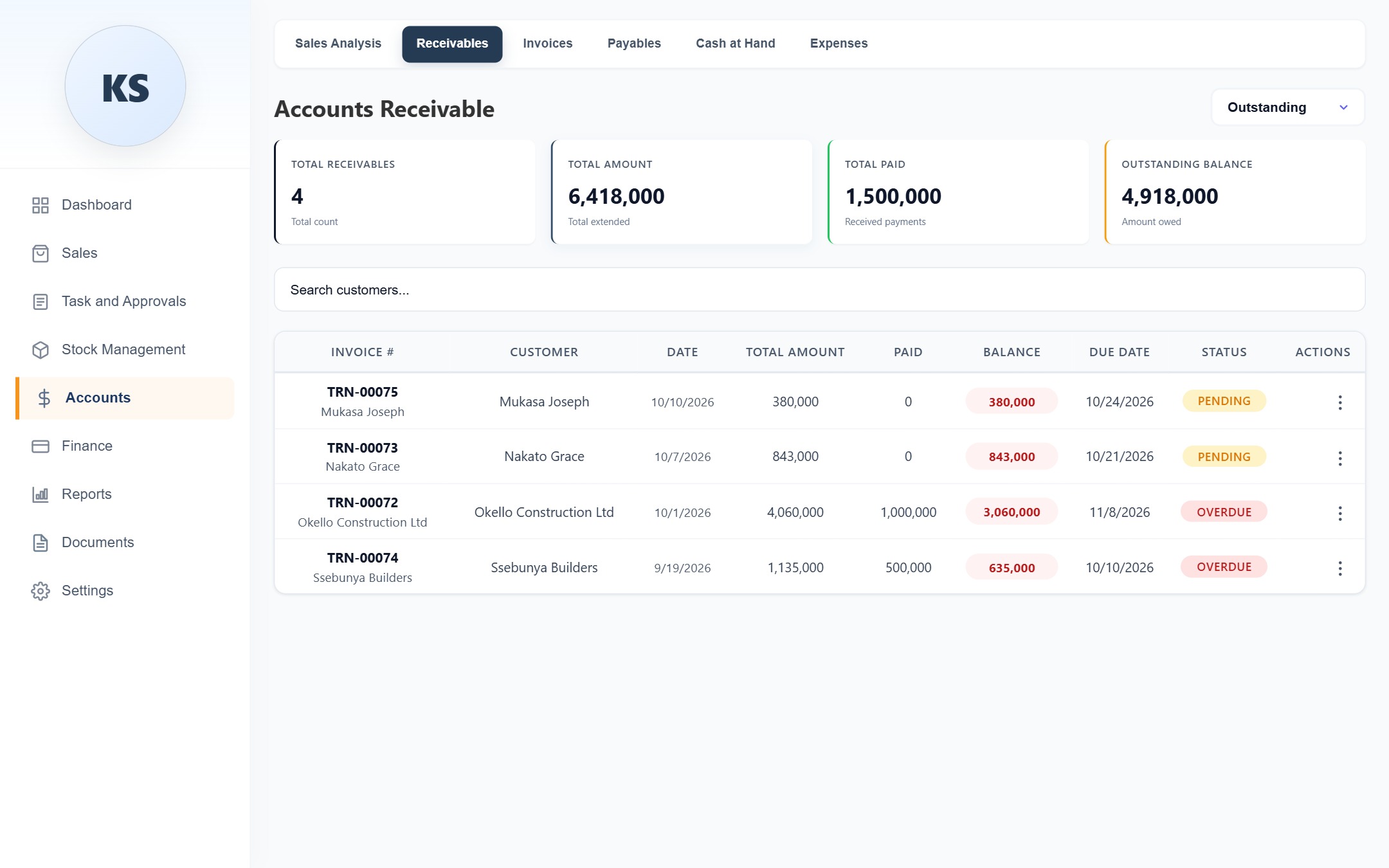
Task: Click the Due Date column header
Action: [x=1120, y=352]
